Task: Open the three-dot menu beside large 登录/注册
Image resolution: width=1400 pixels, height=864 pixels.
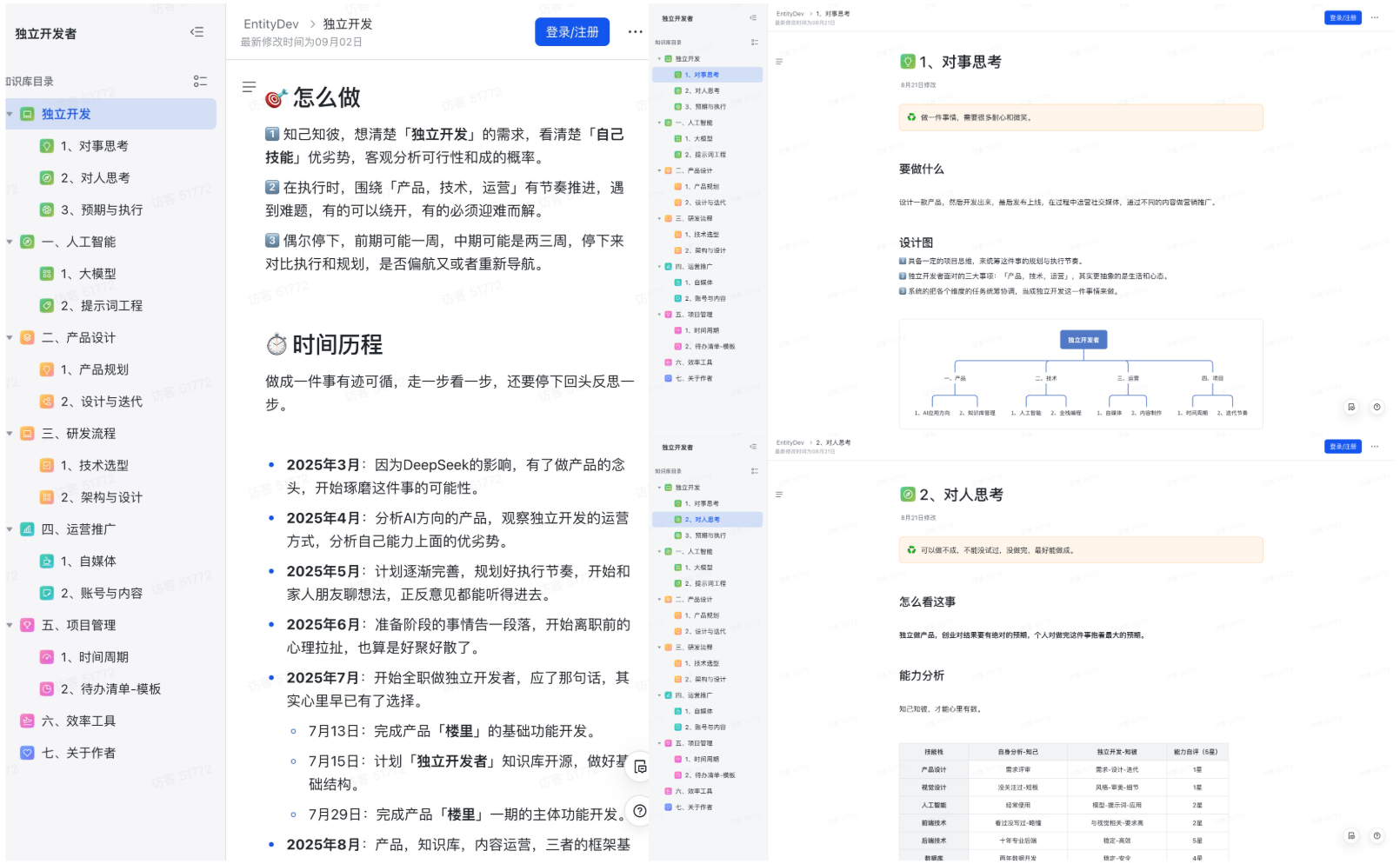Action: (x=635, y=32)
